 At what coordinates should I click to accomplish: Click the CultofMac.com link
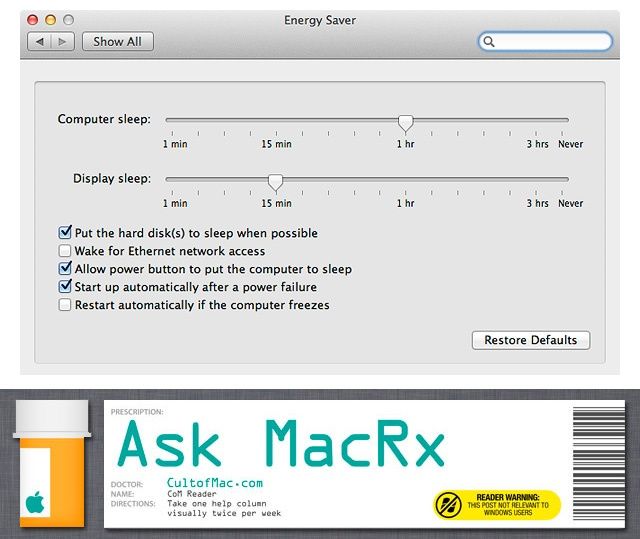click(x=215, y=483)
